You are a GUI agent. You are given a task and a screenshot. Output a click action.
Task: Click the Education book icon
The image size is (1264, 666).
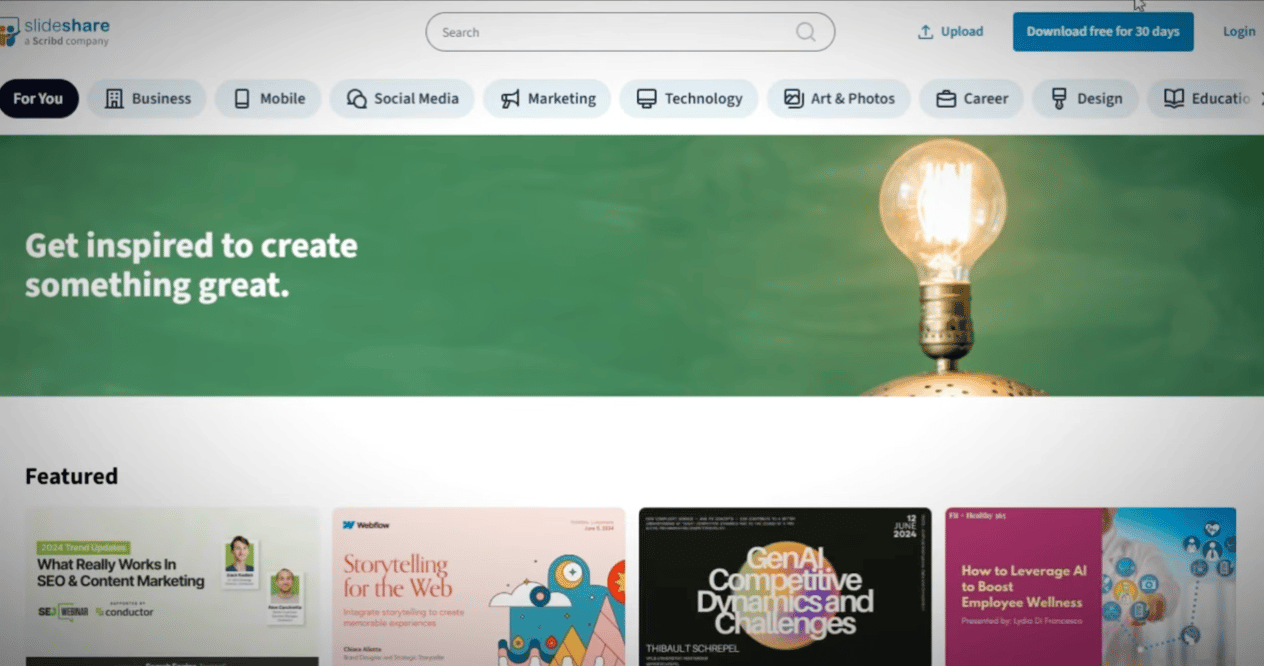tap(1174, 98)
